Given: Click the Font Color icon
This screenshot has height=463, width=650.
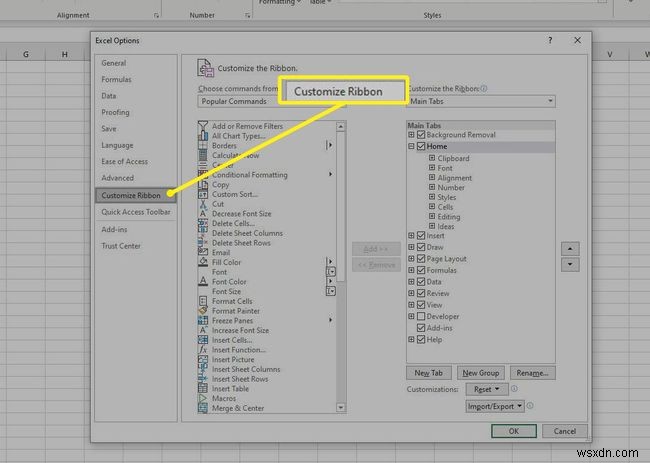Looking at the screenshot, I should 203,281.
